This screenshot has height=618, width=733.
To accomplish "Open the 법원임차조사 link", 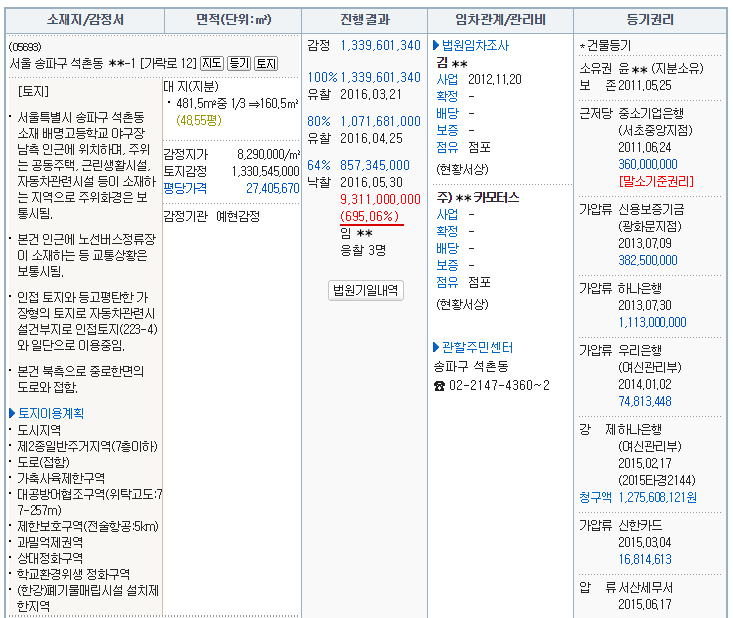I will tap(475, 45).
